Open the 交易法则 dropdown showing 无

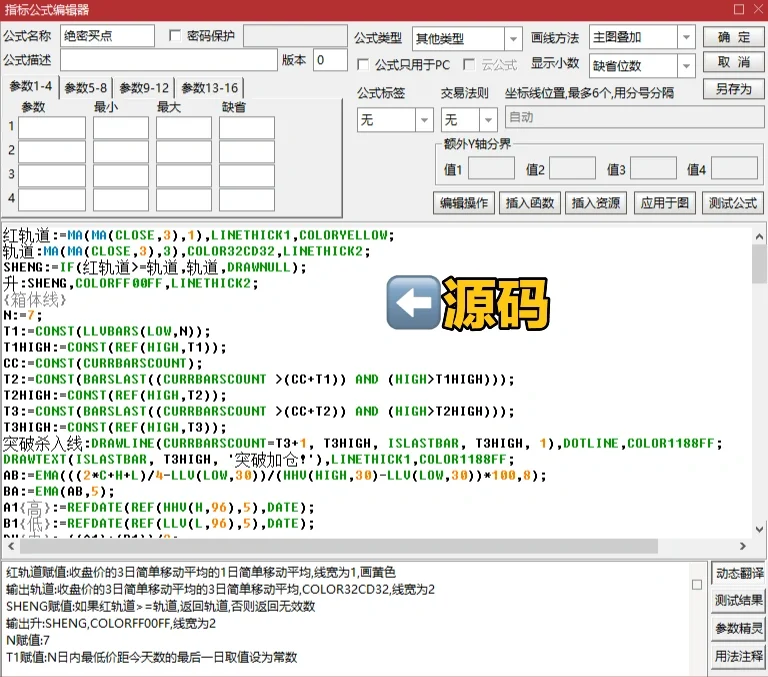(488, 120)
